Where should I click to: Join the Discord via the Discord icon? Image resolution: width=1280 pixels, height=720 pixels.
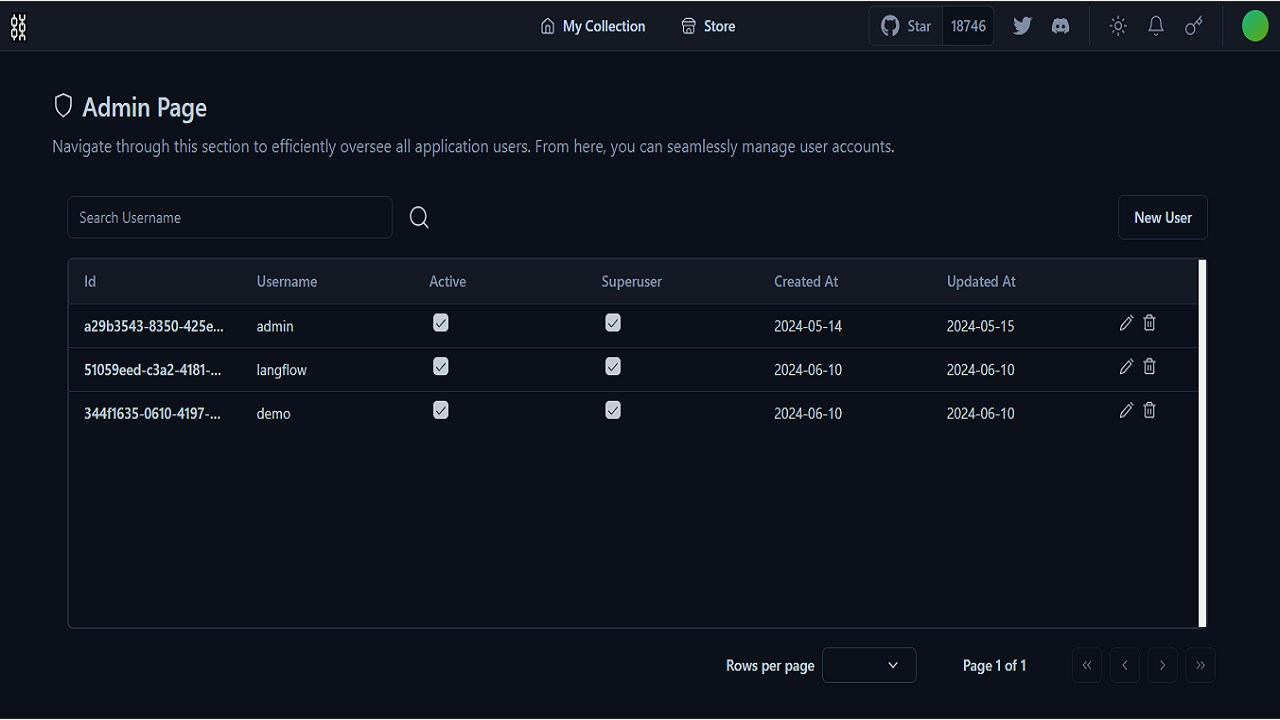pos(1060,26)
